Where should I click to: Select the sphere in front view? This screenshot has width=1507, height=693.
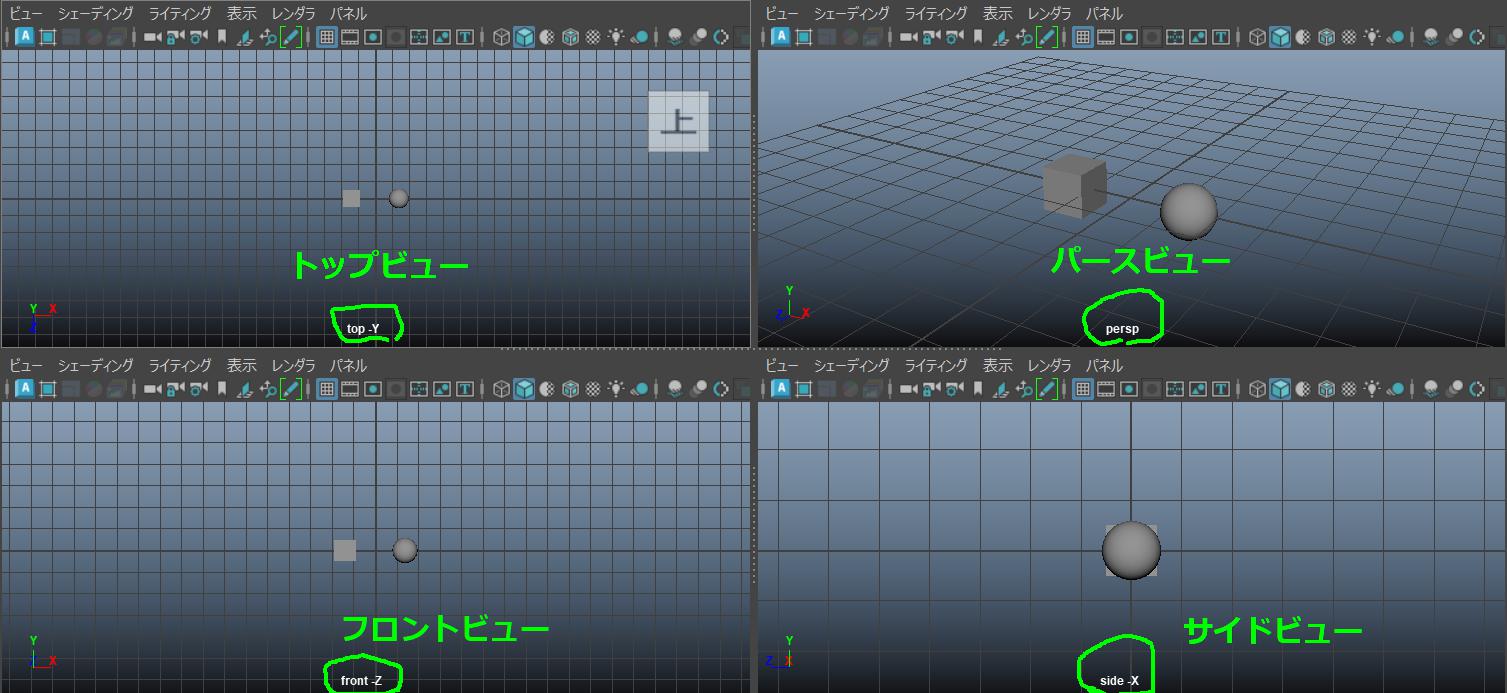click(404, 550)
